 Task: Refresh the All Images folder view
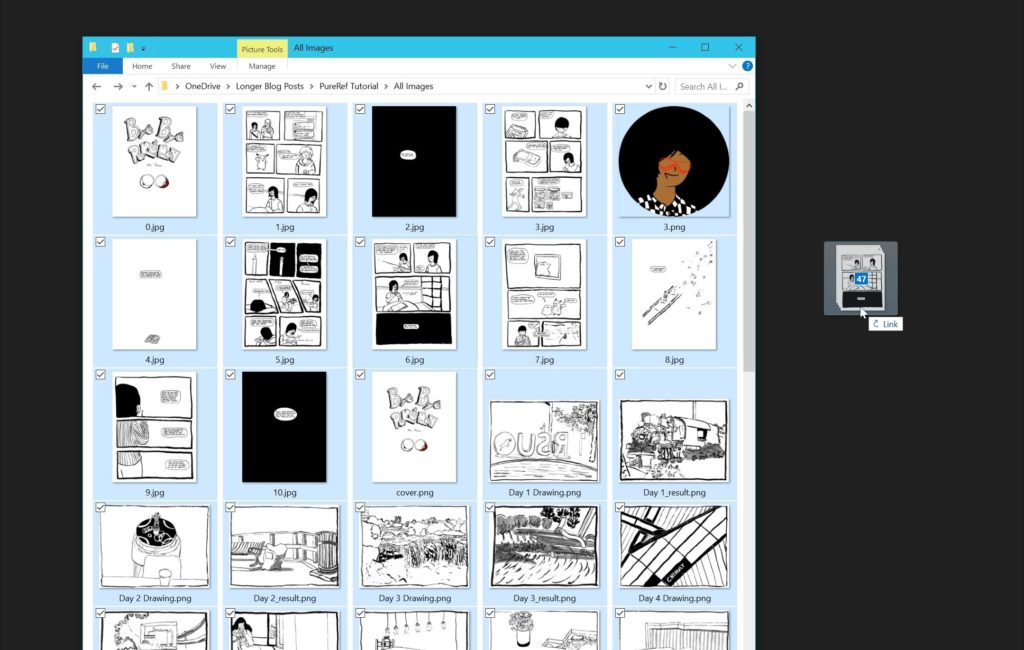[663, 86]
